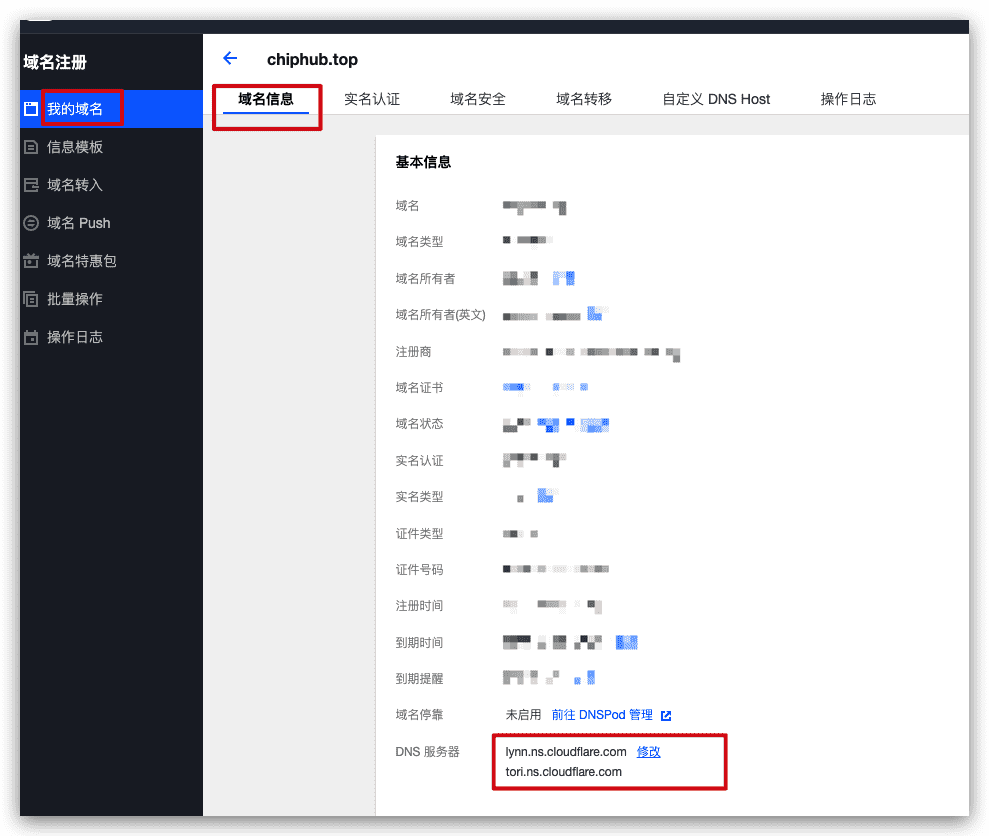The width and height of the screenshot is (989, 836).
Task: Click the DNS 服务器 label
Action: (428, 751)
